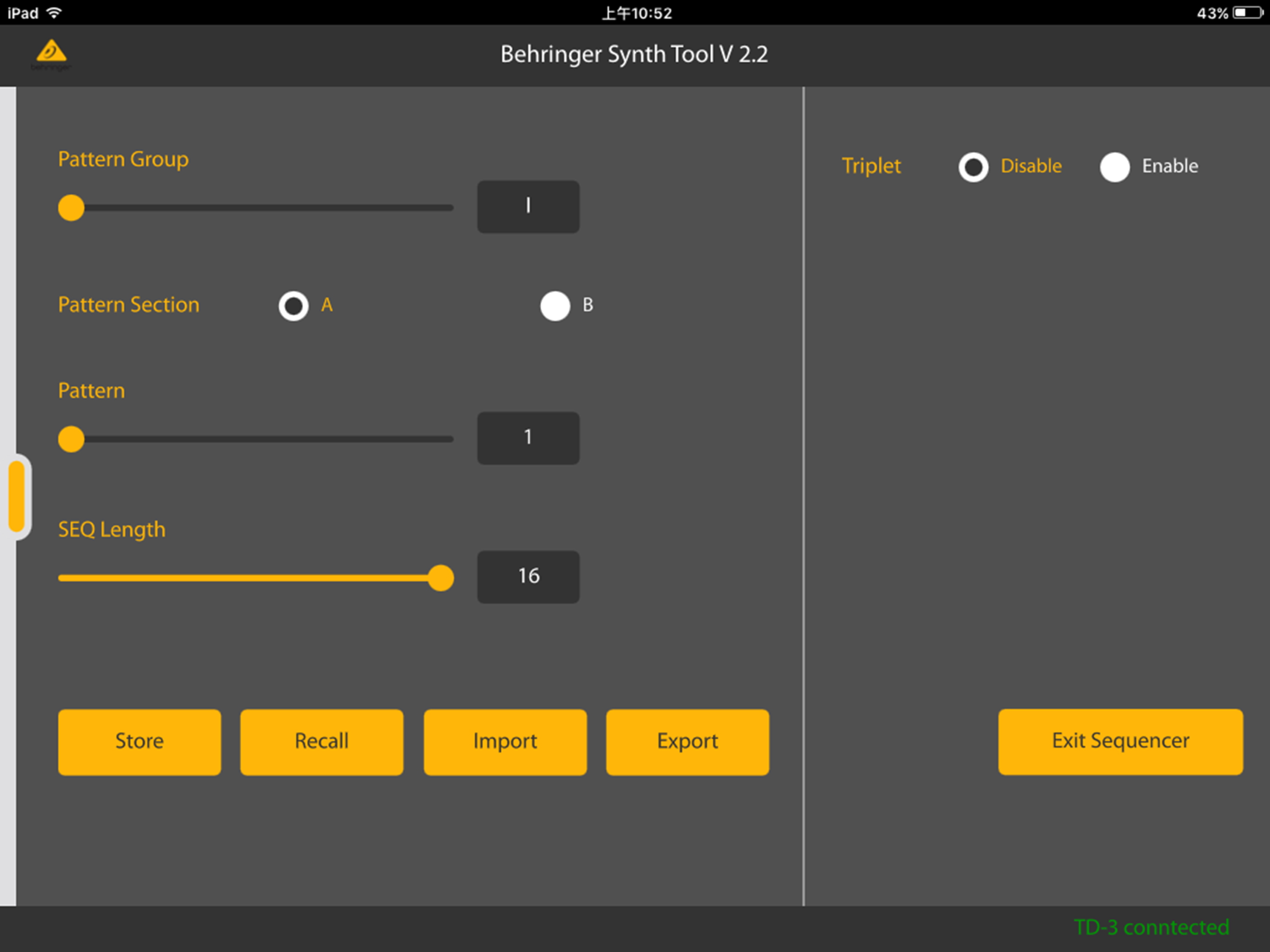
Task: Tap the Wi-Fi status icon
Action: coord(54,13)
